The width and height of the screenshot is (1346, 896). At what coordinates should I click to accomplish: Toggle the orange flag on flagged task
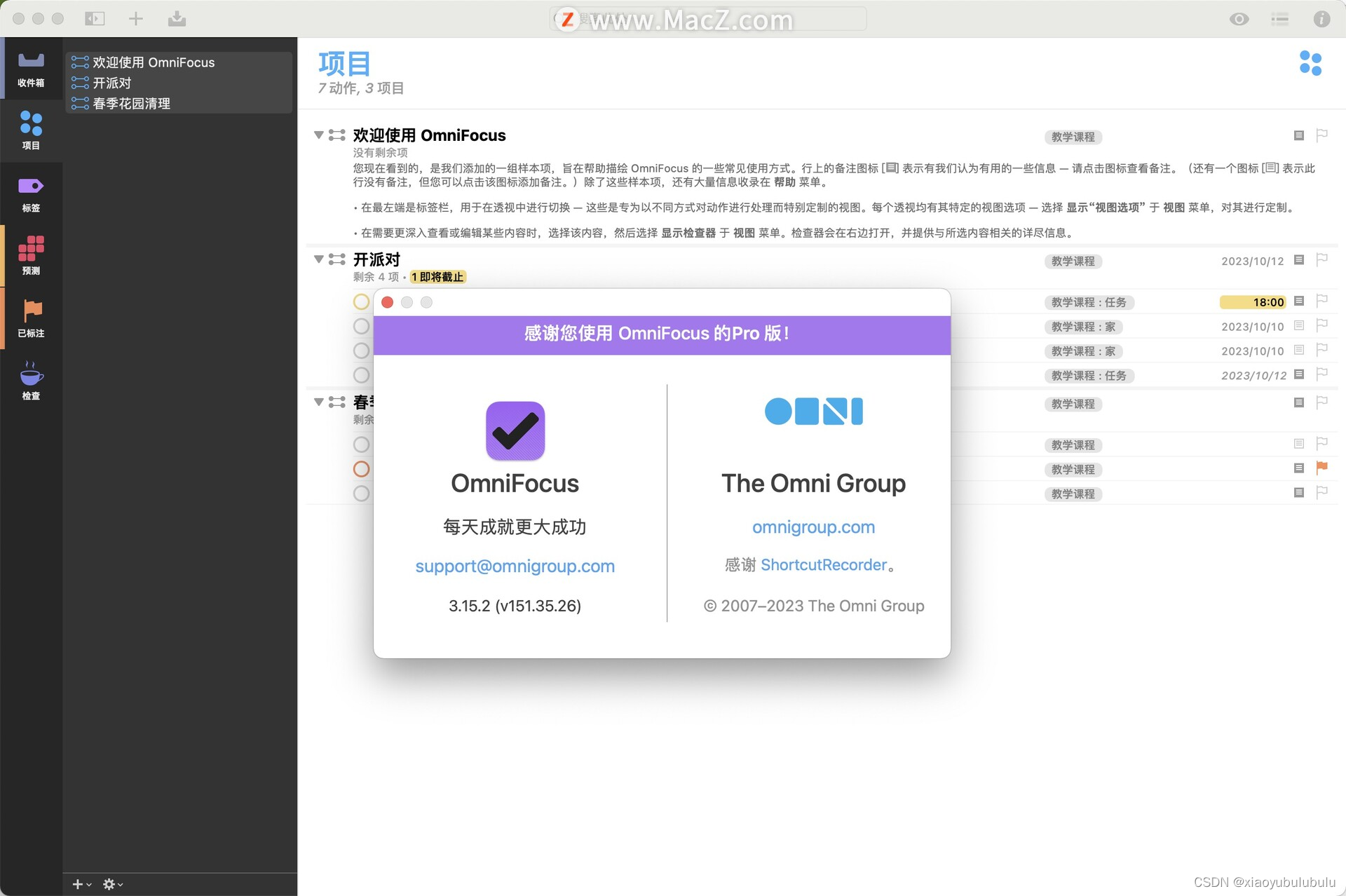pyautogui.click(x=1321, y=468)
